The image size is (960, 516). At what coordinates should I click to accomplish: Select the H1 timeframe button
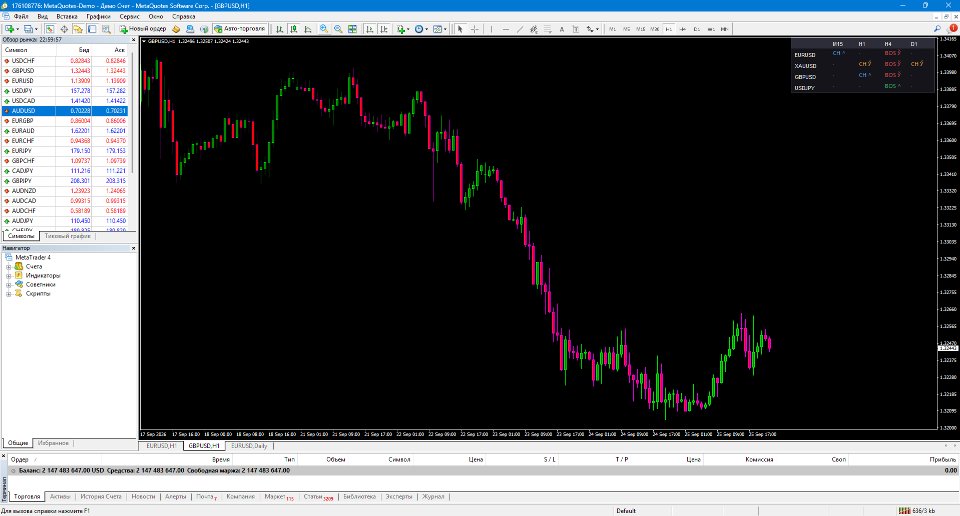[x=669, y=29]
